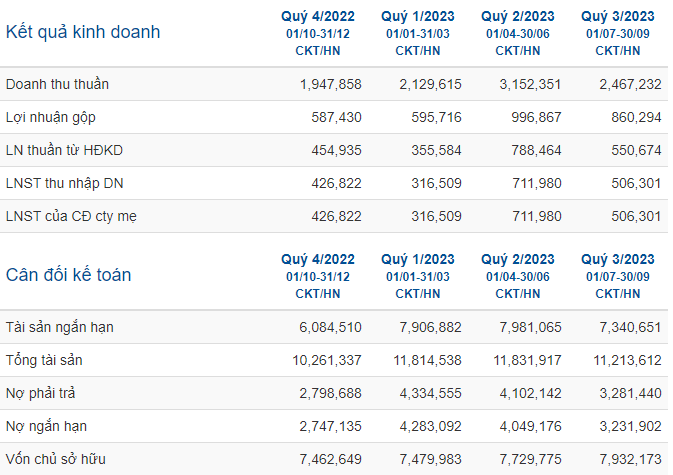This screenshot has width=673, height=475.
Task: Click the LNST thu nhập DN row label
Action: (64, 183)
